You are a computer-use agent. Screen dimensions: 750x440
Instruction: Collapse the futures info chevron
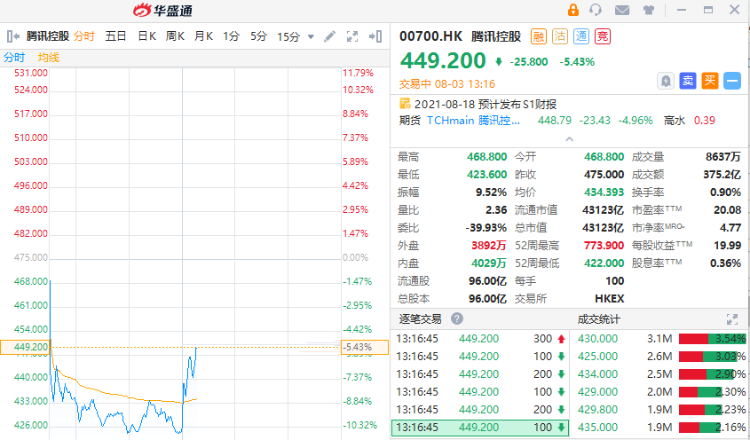tap(569, 139)
